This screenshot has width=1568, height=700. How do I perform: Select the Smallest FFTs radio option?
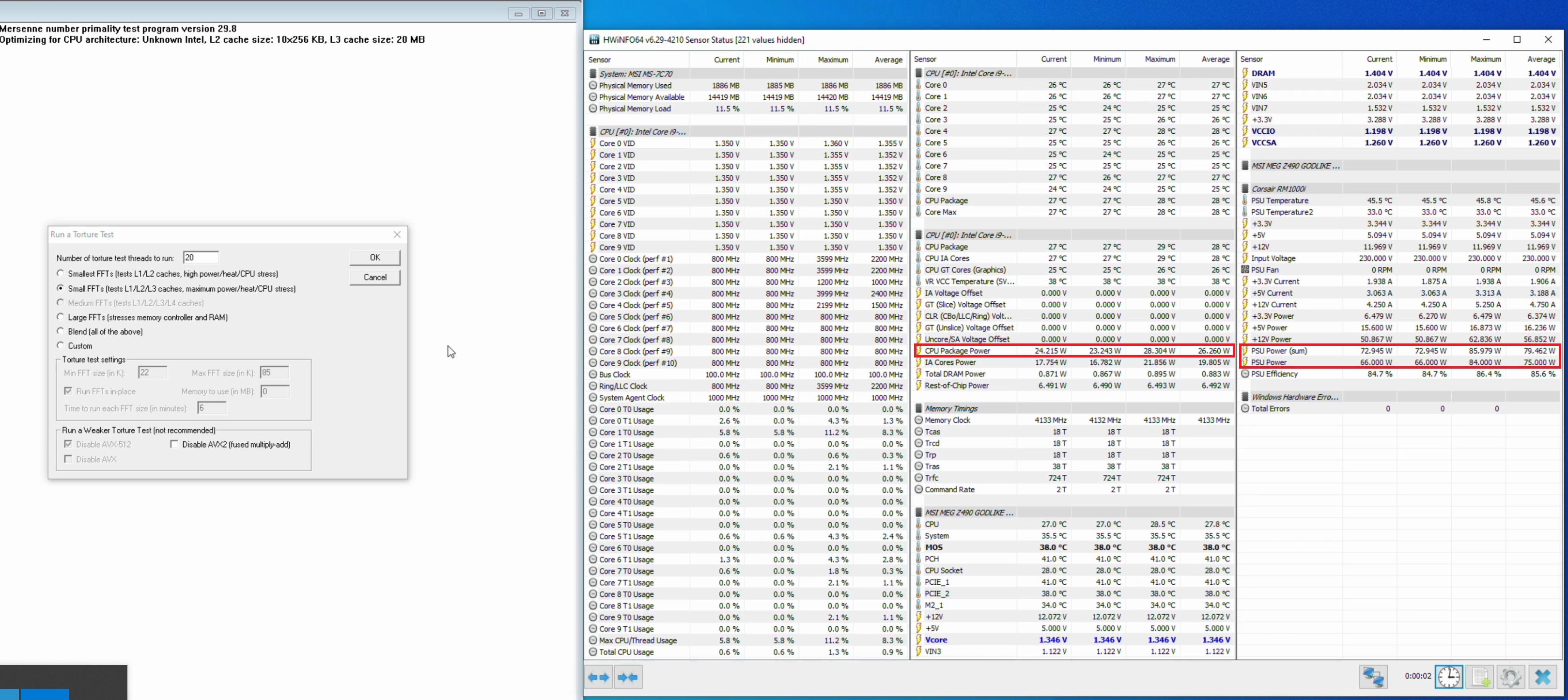pos(60,273)
